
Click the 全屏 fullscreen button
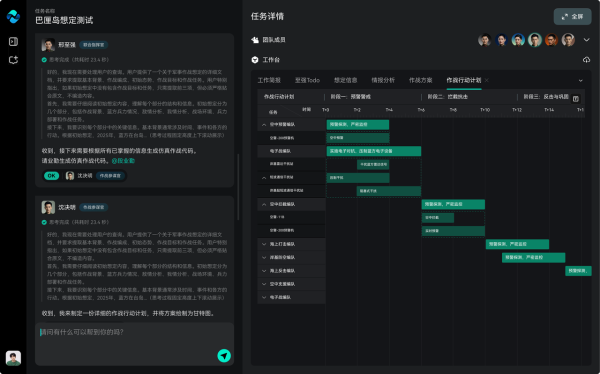pyautogui.click(x=572, y=16)
